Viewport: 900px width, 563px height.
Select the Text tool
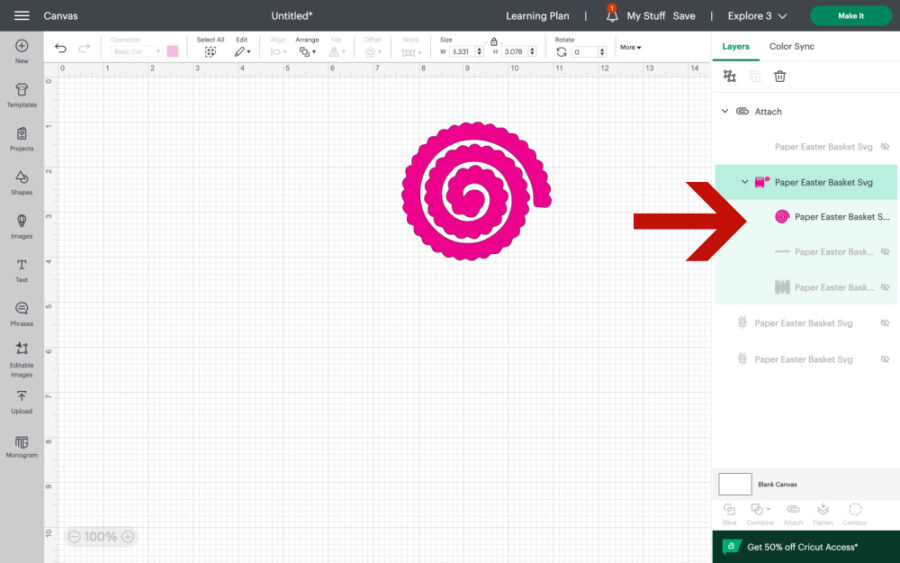(21, 269)
